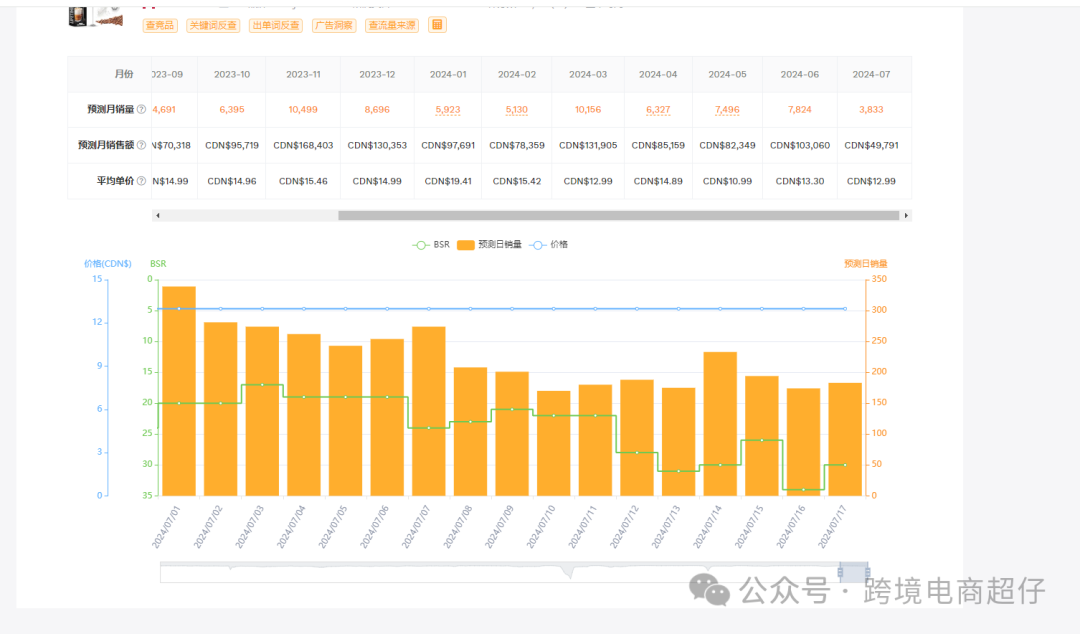Select the 出单词反查 option
The image size is (1080, 634).
click(276, 26)
